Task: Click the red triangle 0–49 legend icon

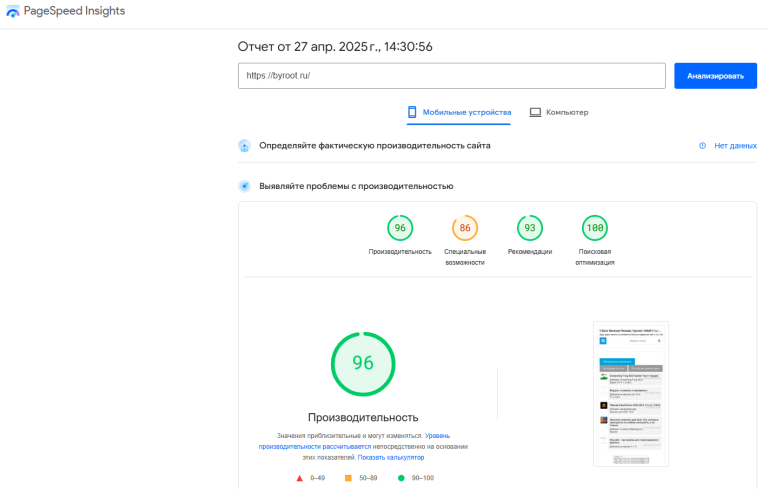Action: pyautogui.click(x=300, y=478)
